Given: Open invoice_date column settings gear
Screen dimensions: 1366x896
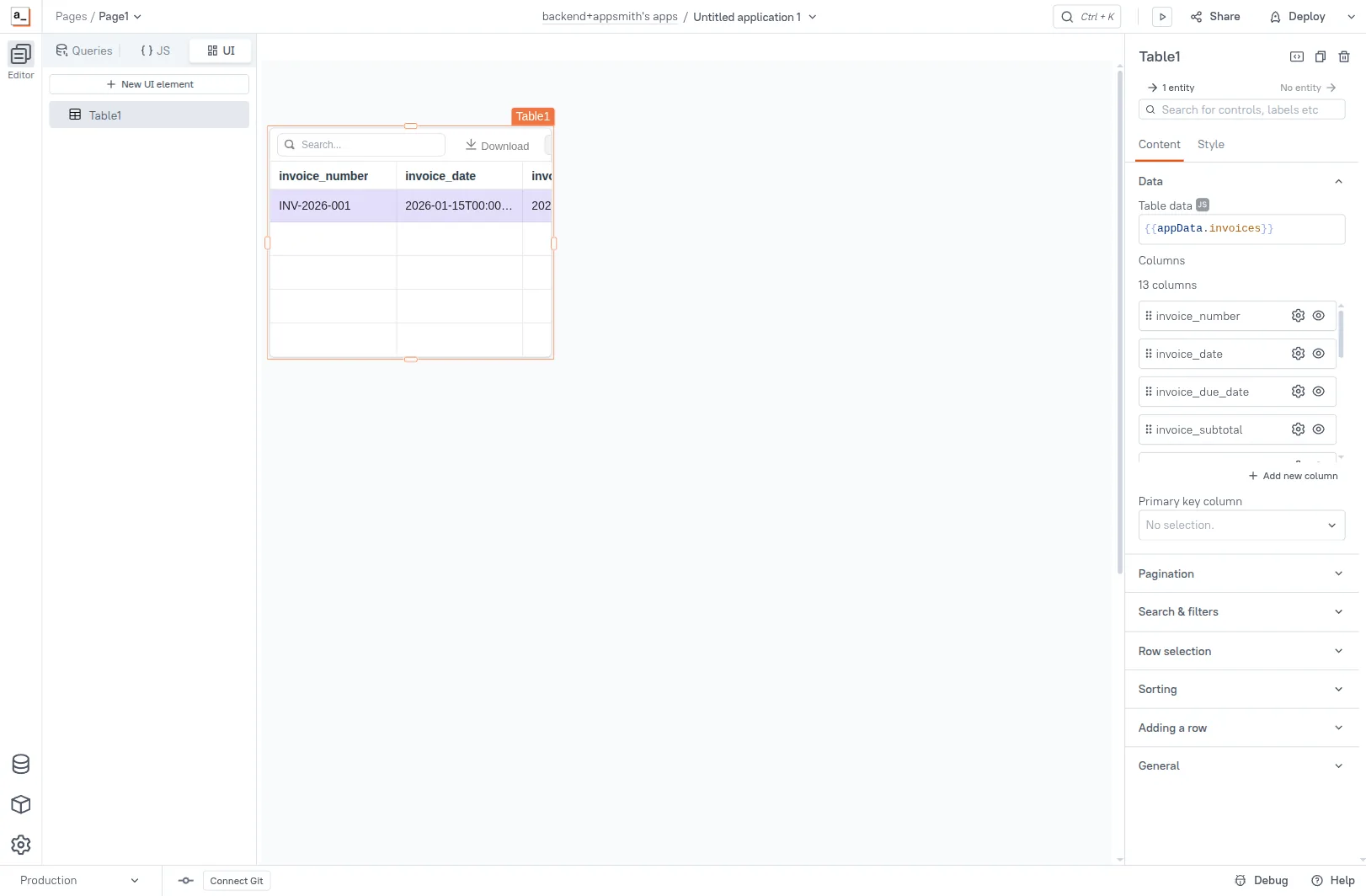Looking at the screenshot, I should 1298,354.
